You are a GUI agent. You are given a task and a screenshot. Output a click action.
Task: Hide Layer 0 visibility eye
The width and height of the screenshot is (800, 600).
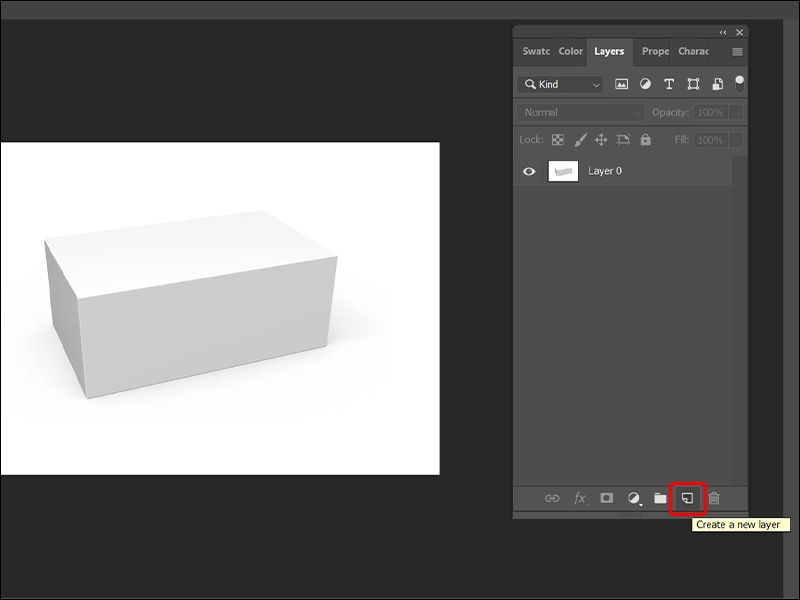pos(530,171)
